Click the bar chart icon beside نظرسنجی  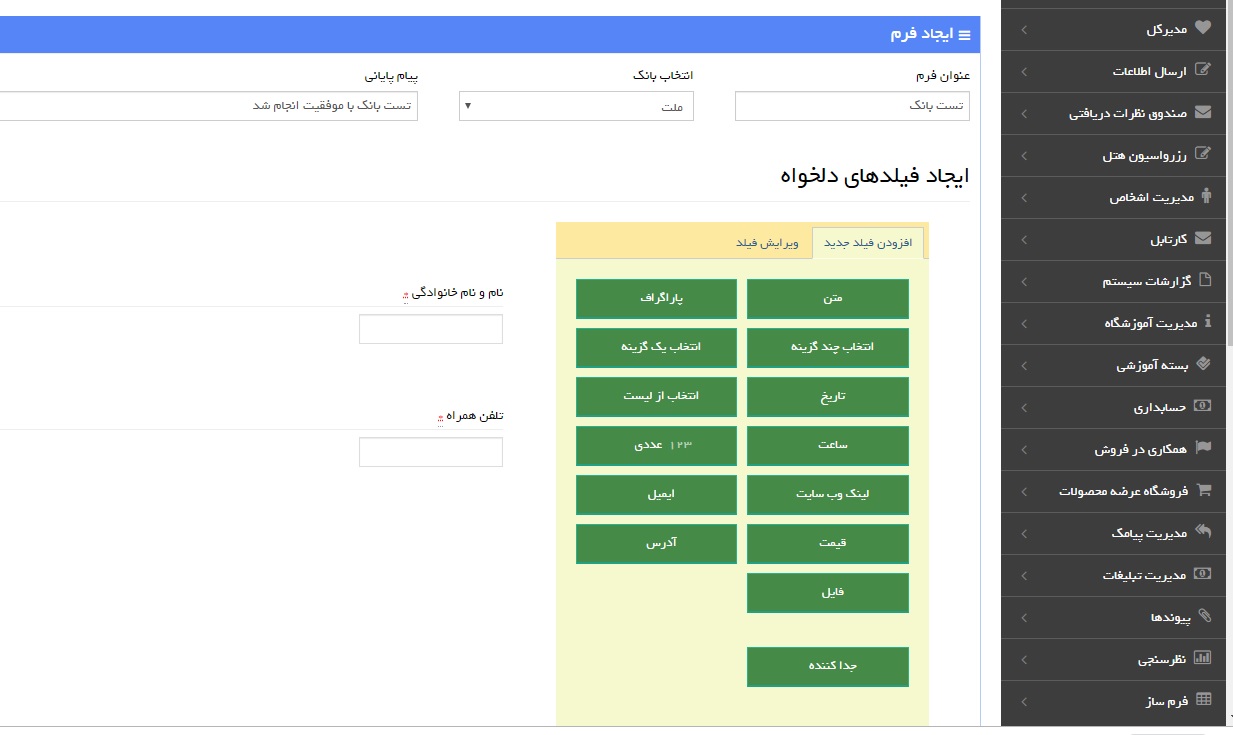(x=1203, y=659)
